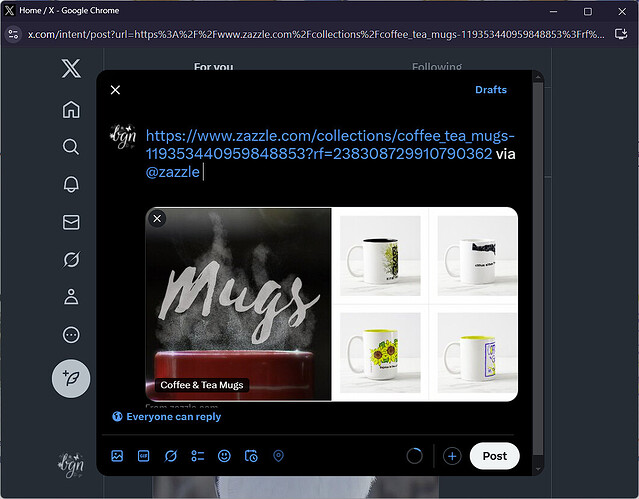Open Notifications bell icon
The image size is (639, 499).
coord(71,184)
